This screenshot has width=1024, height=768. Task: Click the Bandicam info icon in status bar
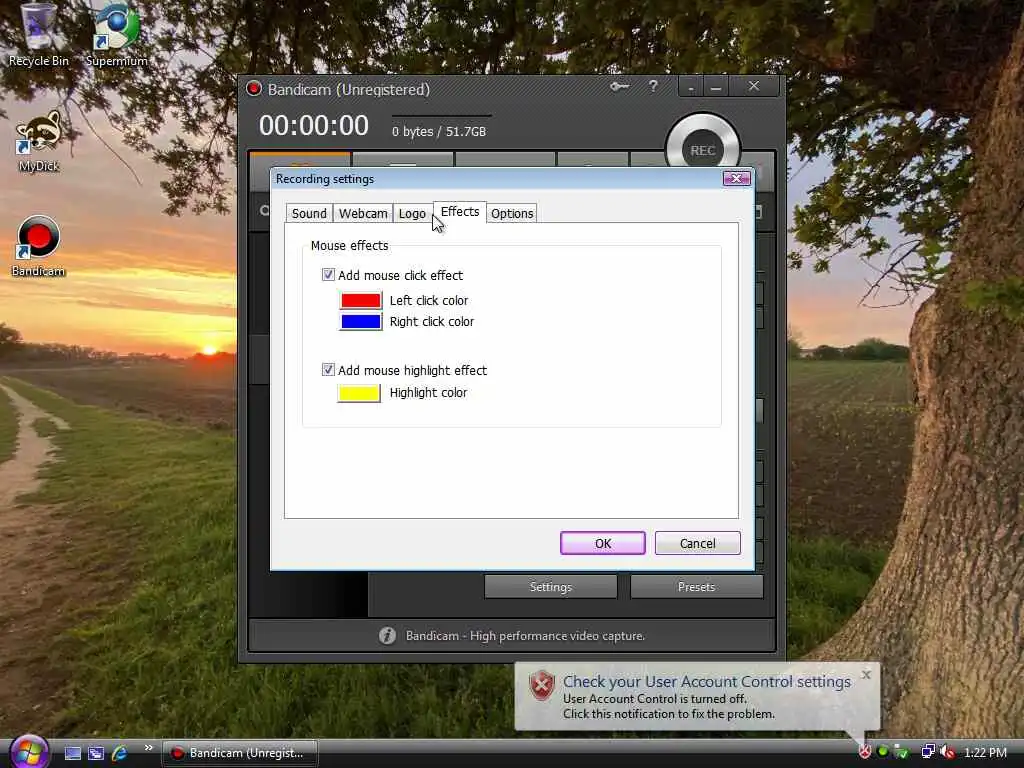pos(387,635)
